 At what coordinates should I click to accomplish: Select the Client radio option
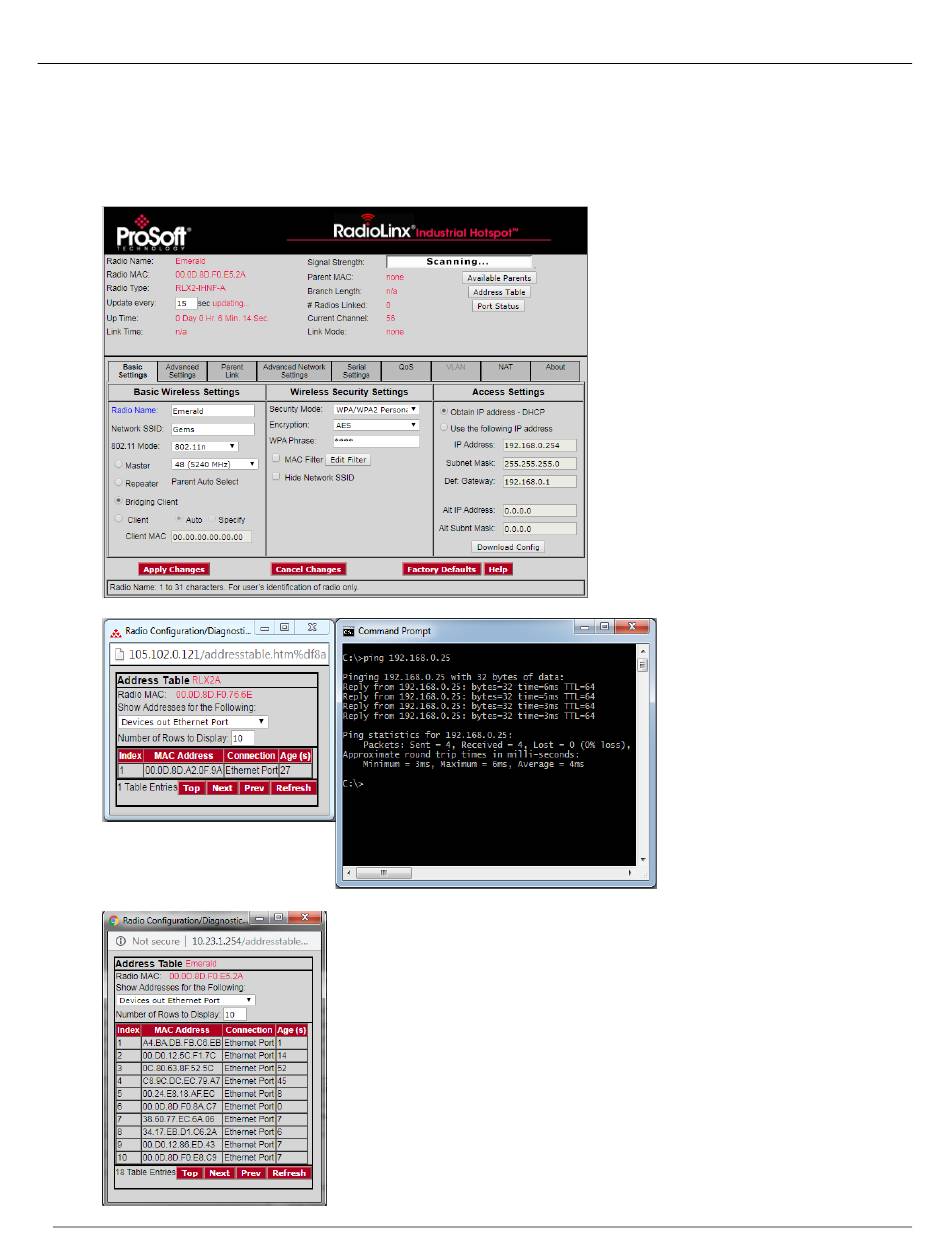(120, 519)
